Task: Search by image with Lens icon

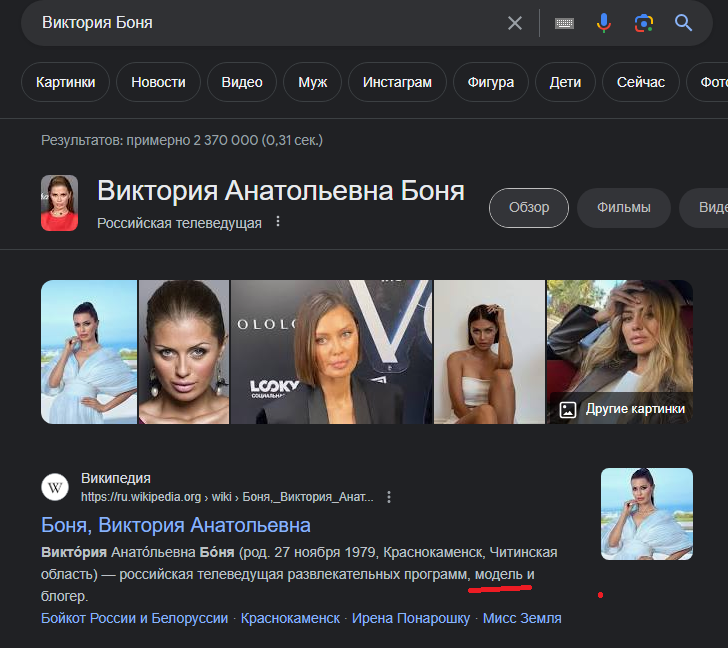Action: [643, 23]
